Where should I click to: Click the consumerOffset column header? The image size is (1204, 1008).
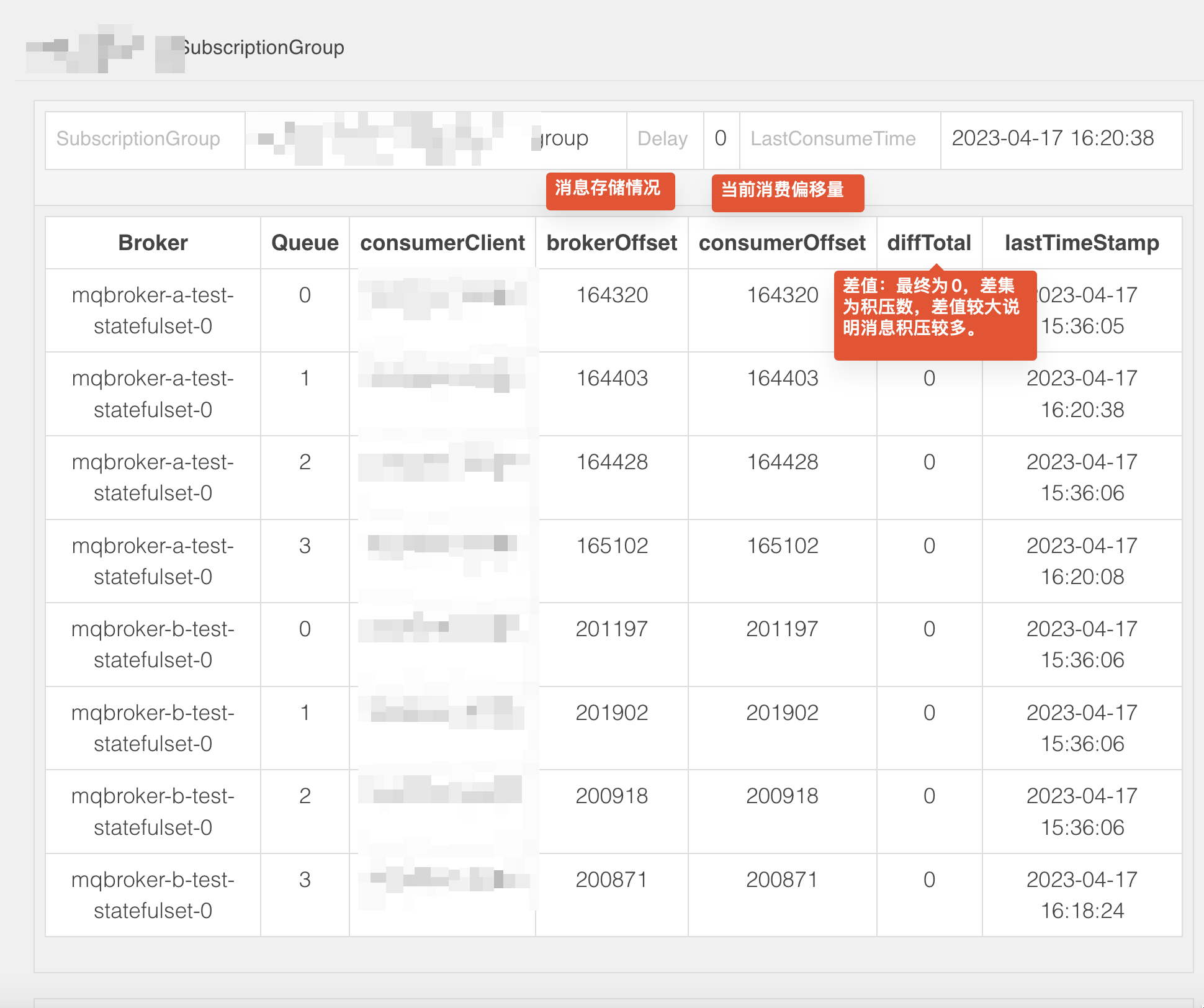(782, 243)
